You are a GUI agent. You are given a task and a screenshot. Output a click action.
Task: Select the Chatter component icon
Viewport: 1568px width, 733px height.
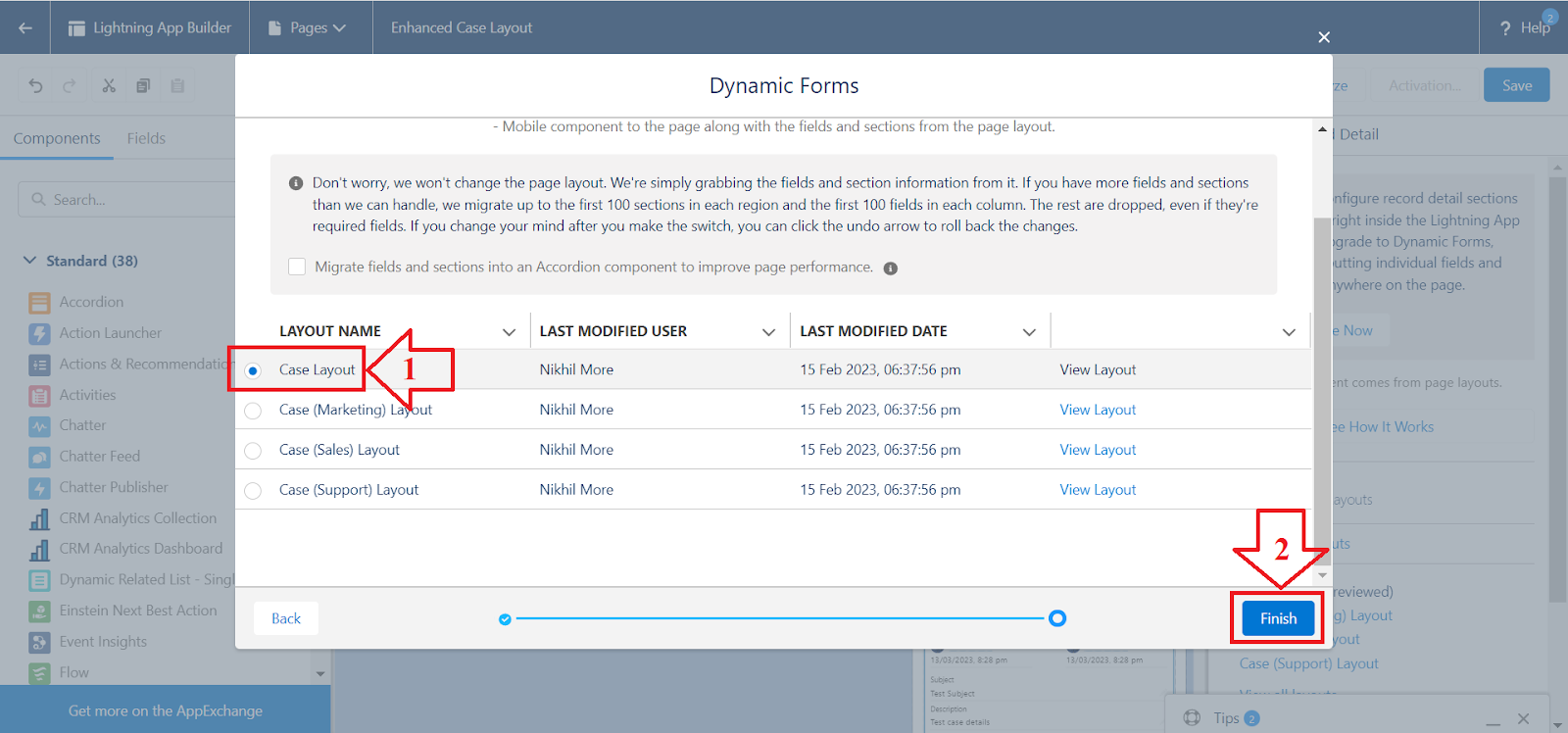pos(39,426)
